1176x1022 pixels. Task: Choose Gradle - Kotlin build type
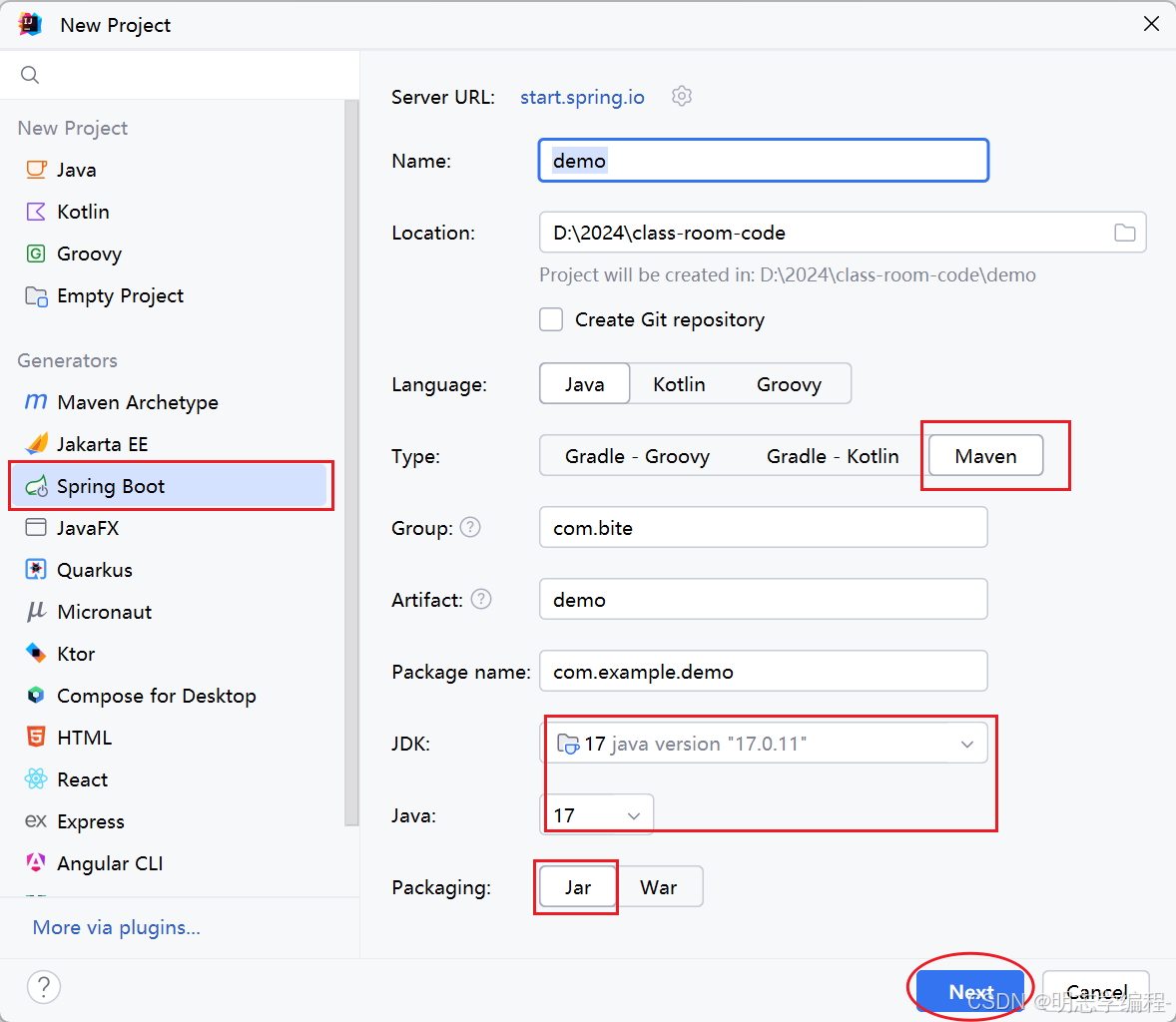(x=833, y=456)
